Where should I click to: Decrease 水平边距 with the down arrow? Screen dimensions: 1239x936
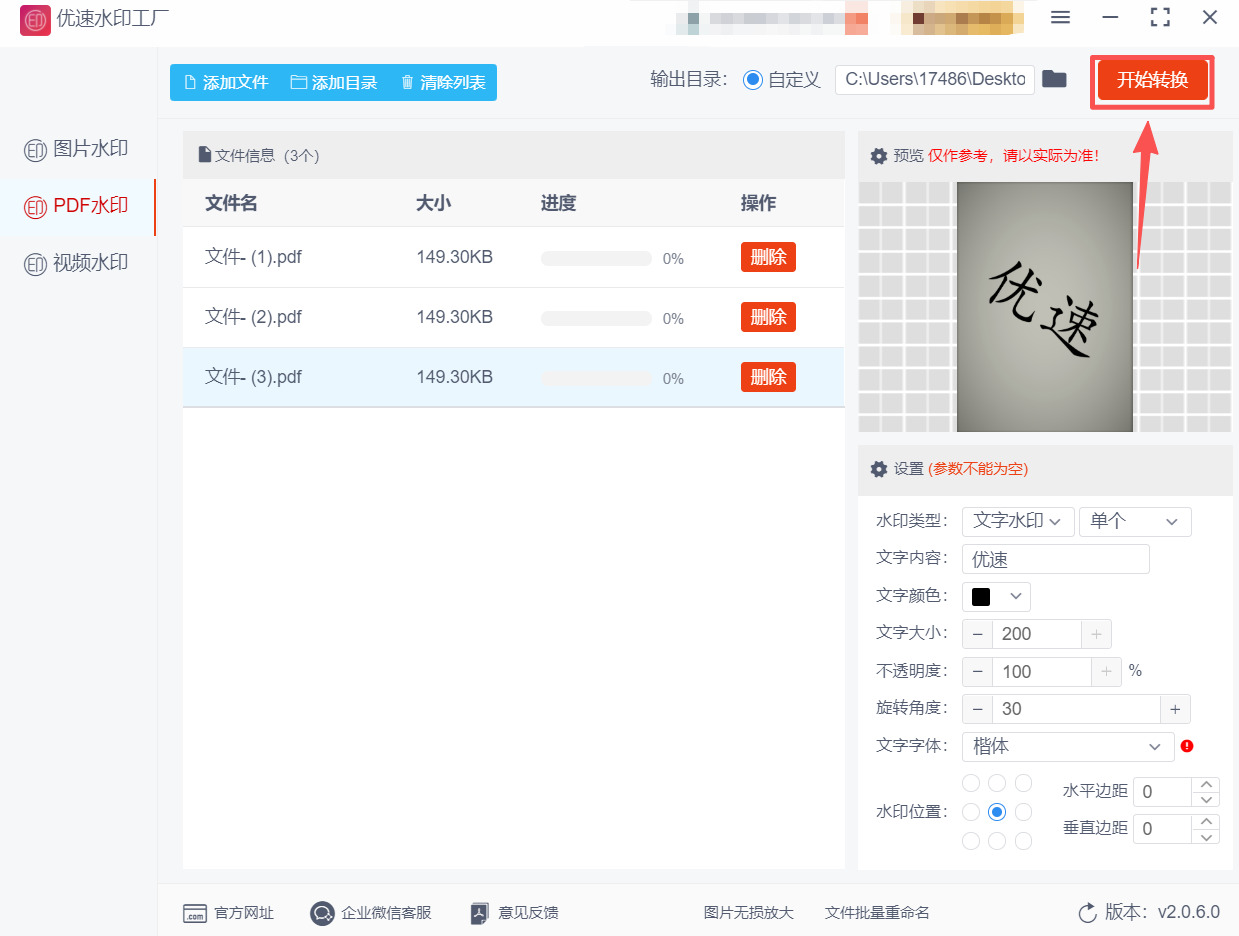1207,799
